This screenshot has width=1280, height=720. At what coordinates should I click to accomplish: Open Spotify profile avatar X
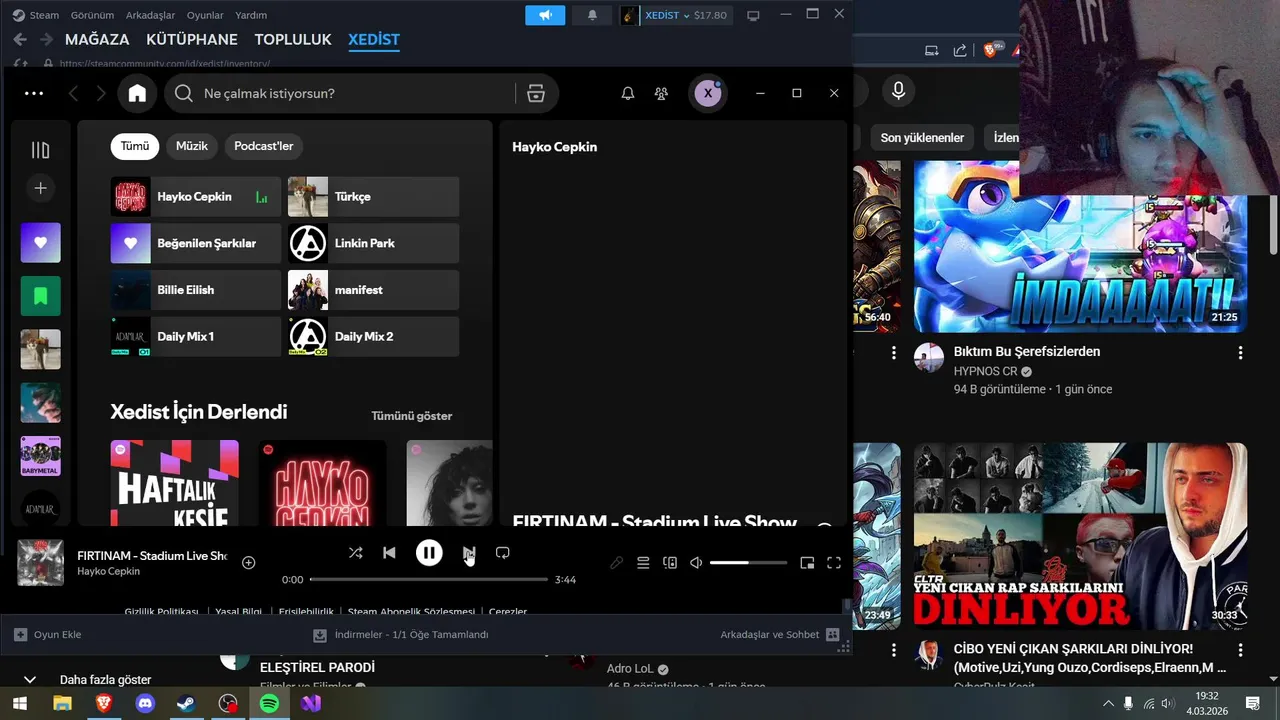coord(708,93)
